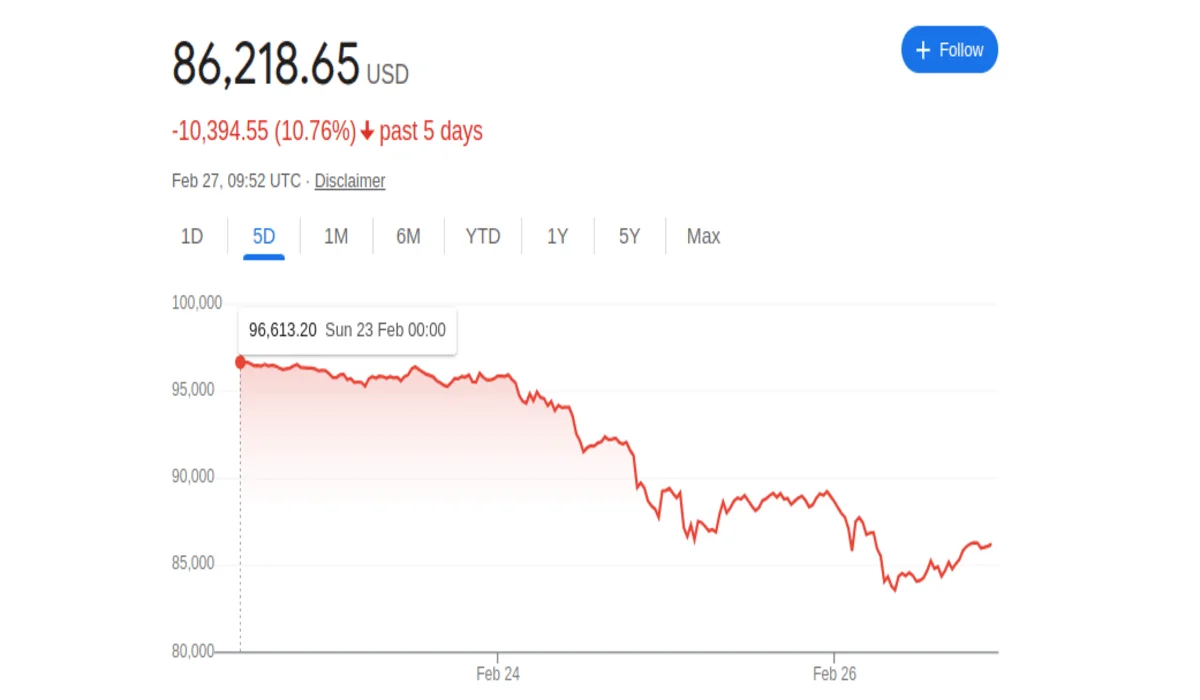Select the 5D time range tab
The image size is (1200, 700).
coord(264,237)
